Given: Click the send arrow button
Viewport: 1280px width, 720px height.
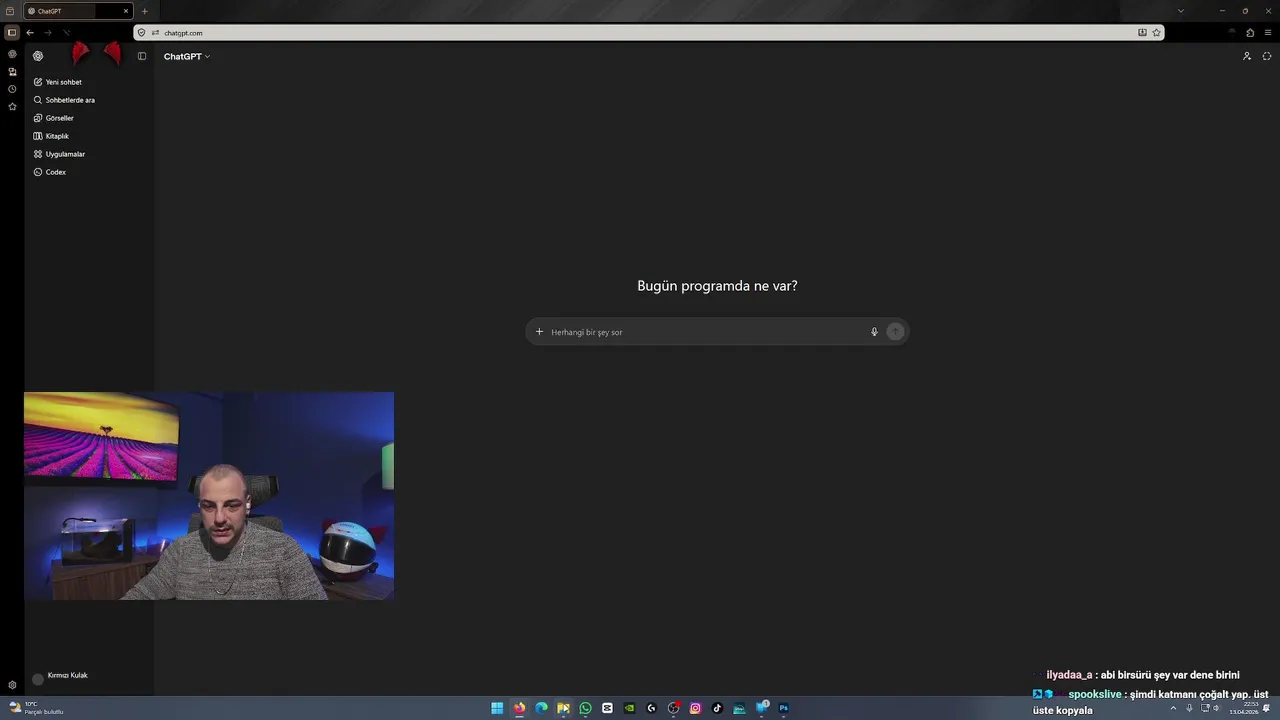Looking at the screenshot, I should (x=895, y=332).
